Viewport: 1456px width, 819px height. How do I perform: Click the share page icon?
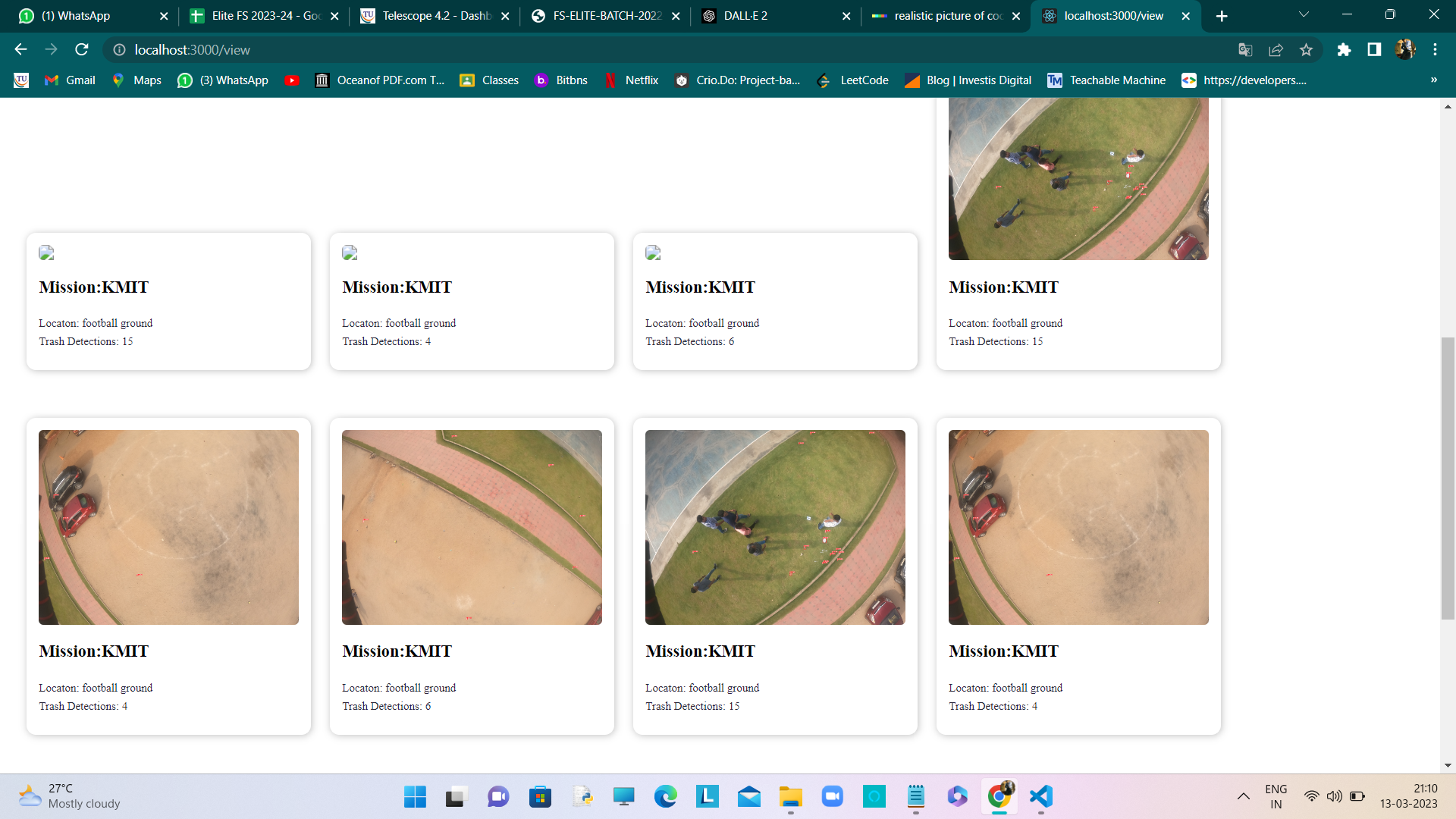[x=1276, y=49]
